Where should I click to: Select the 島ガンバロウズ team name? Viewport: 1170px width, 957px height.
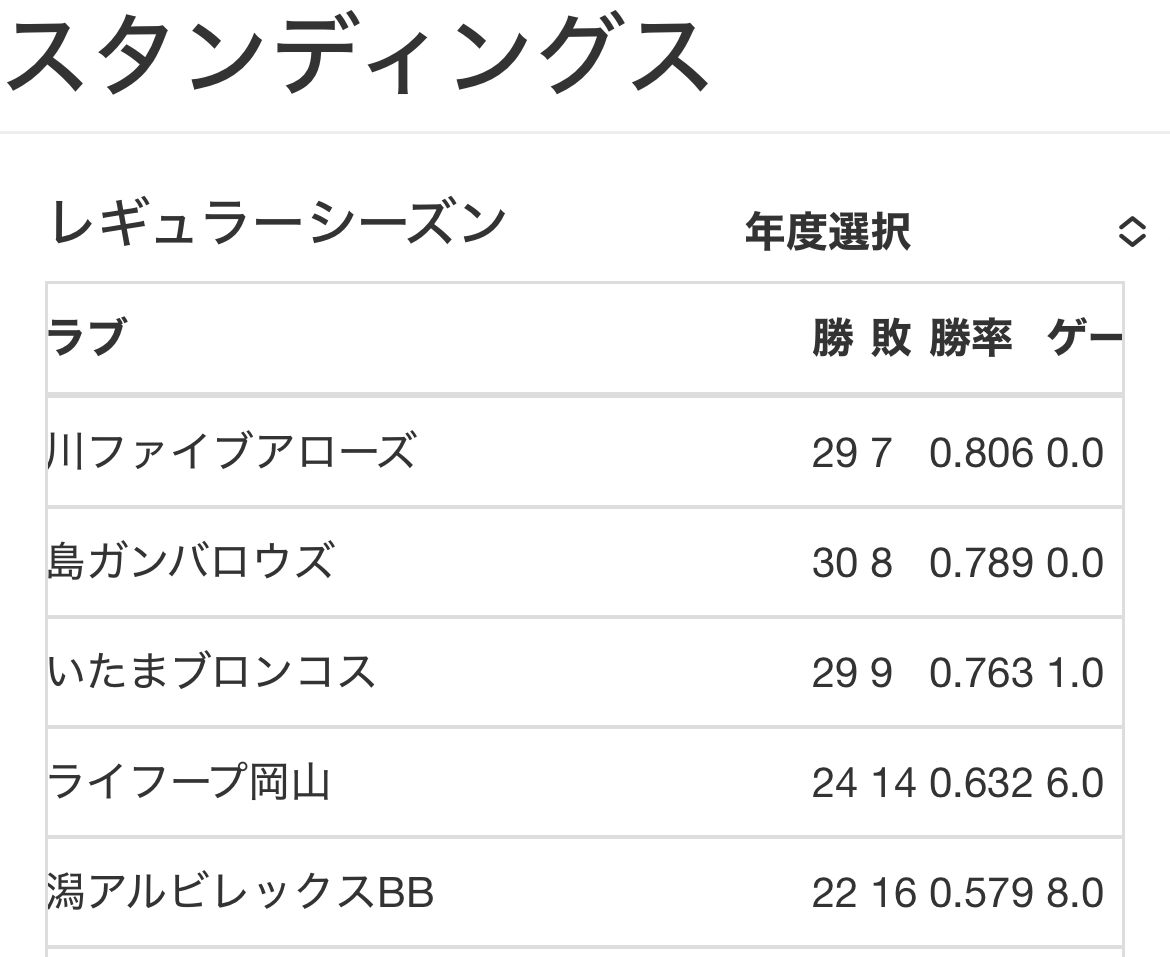click(x=190, y=562)
